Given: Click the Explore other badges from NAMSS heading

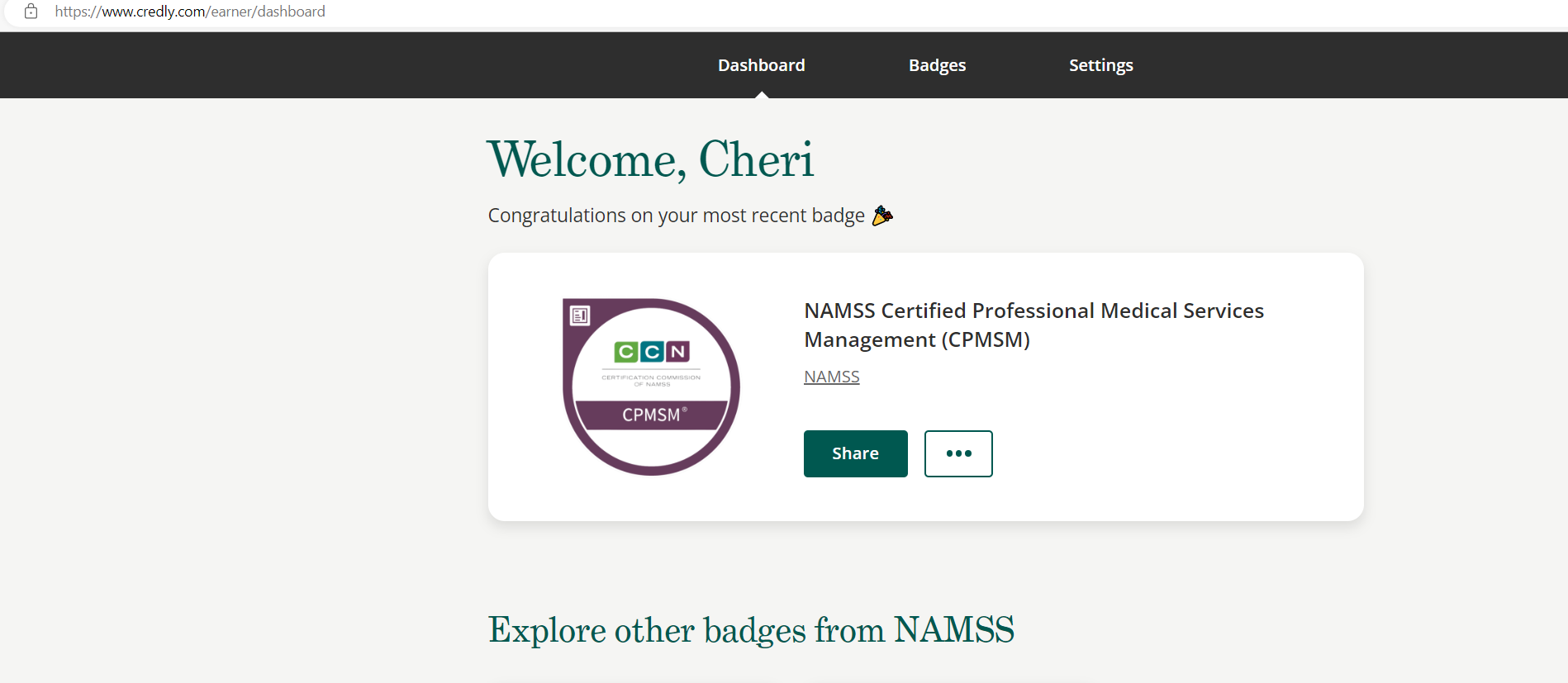Looking at the screenshot, I should [751, 630].
